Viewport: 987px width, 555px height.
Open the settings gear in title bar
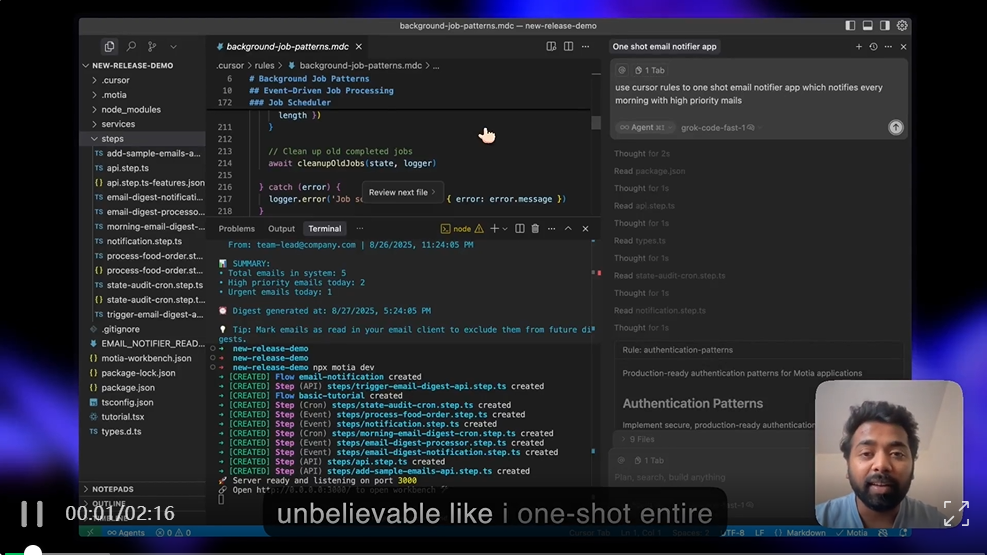click(902, 26)
